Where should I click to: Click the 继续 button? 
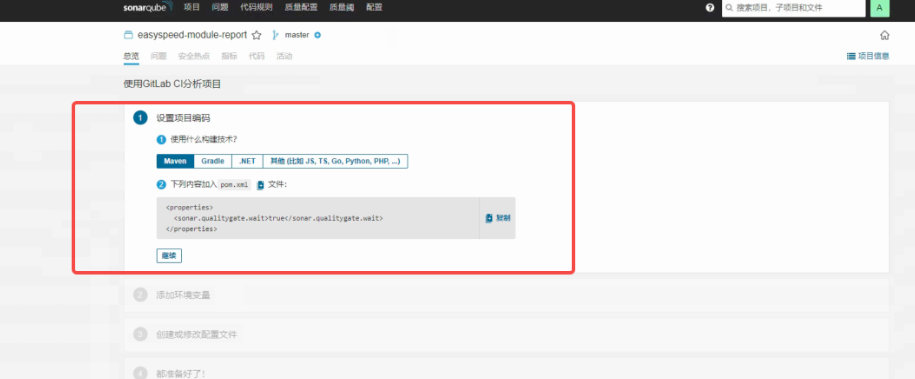click(x=169, y=256)
